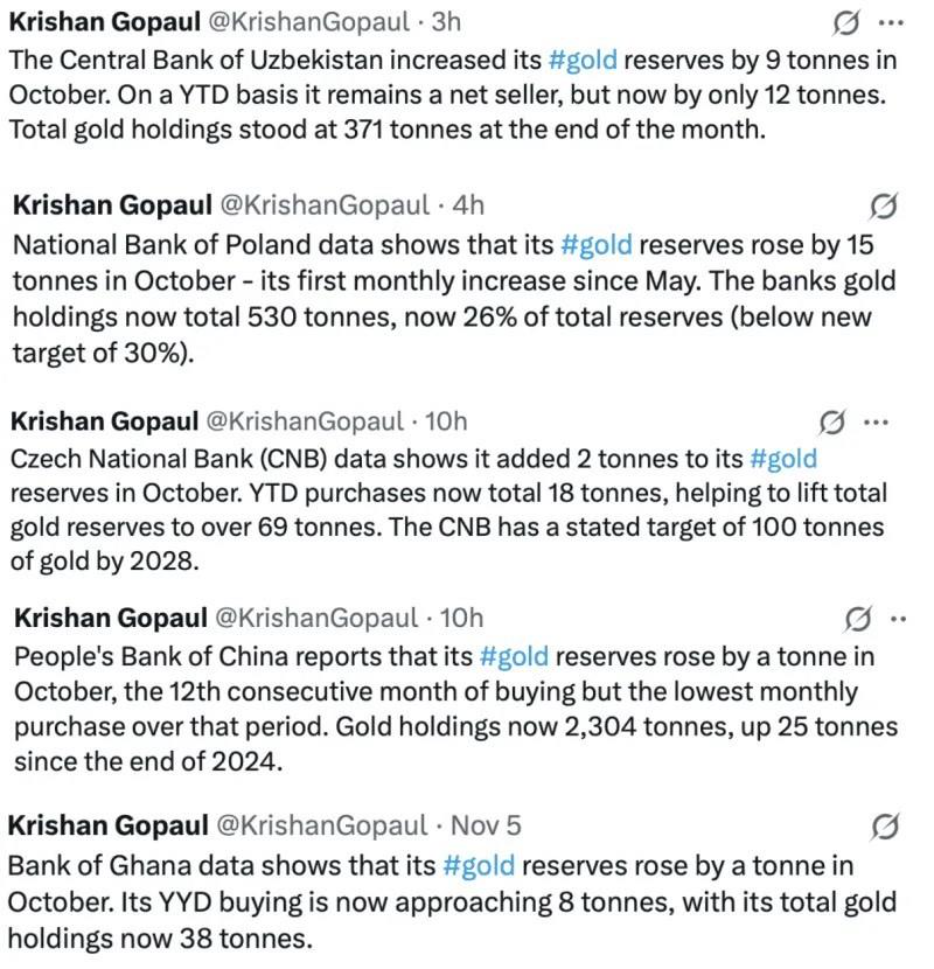The image size is (934, 969).
Task: Click Grok icon on the Poland gold tweet
Action: (884, 206)
